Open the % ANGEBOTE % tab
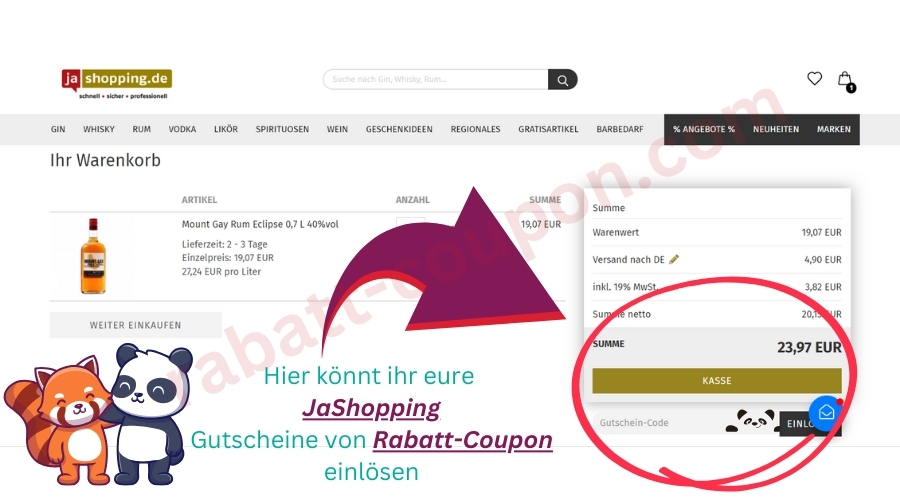Screen dimensions: 900x502 coord(704,129)
